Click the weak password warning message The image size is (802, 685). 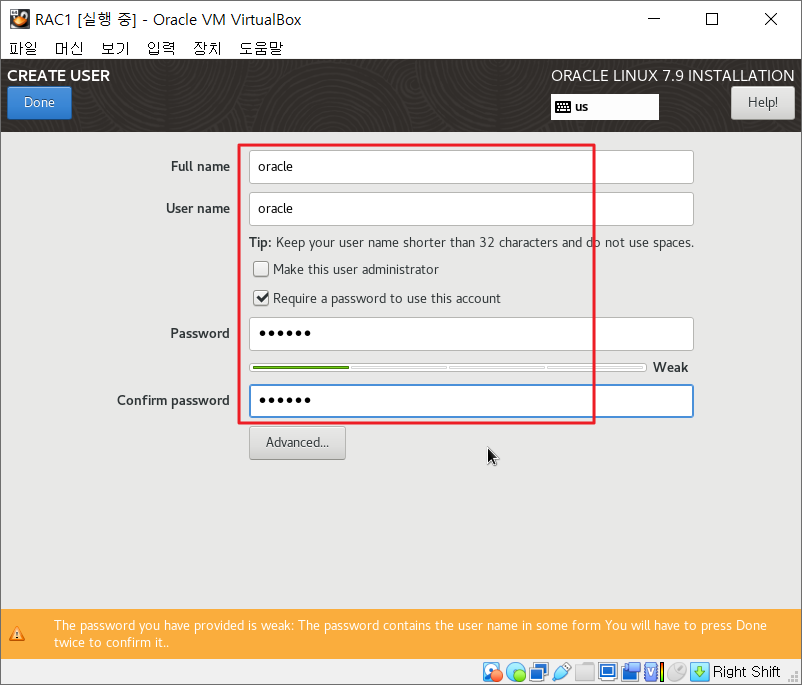(x=410, y=634)
